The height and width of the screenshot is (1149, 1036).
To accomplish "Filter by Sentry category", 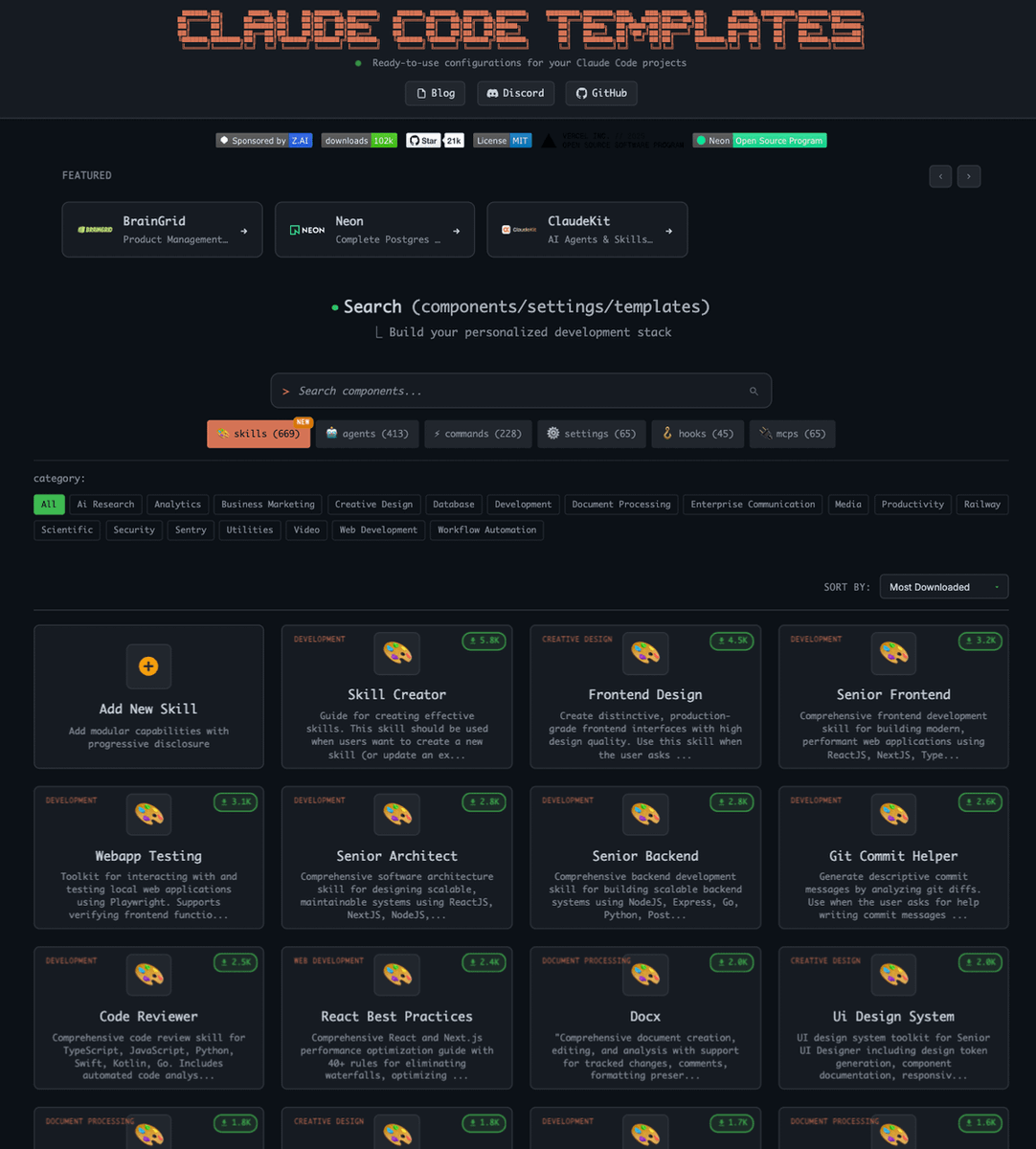I will tap(191, 529).
